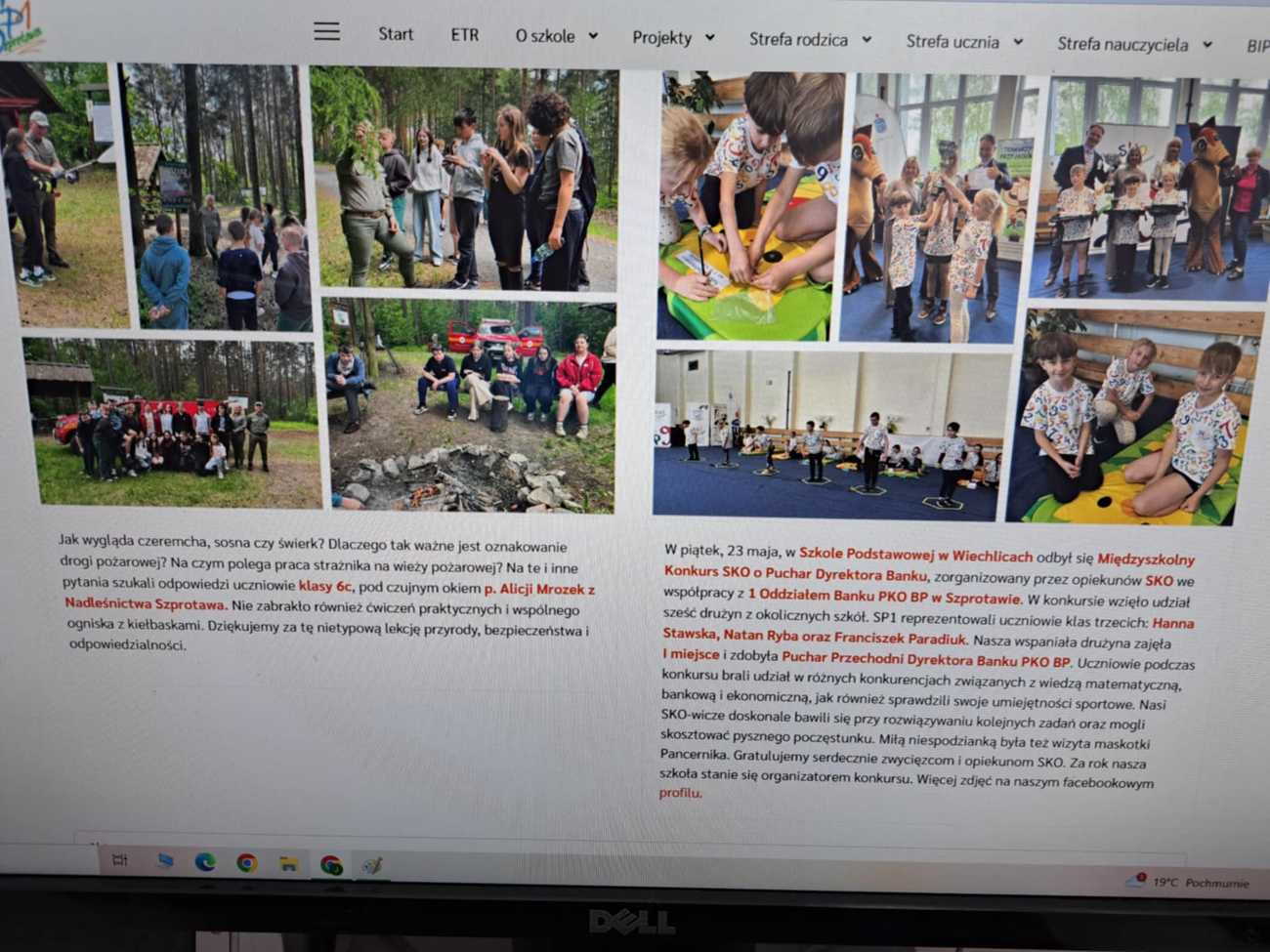Open the photo of three kids sitting on the bench

tap(1133, 417)
